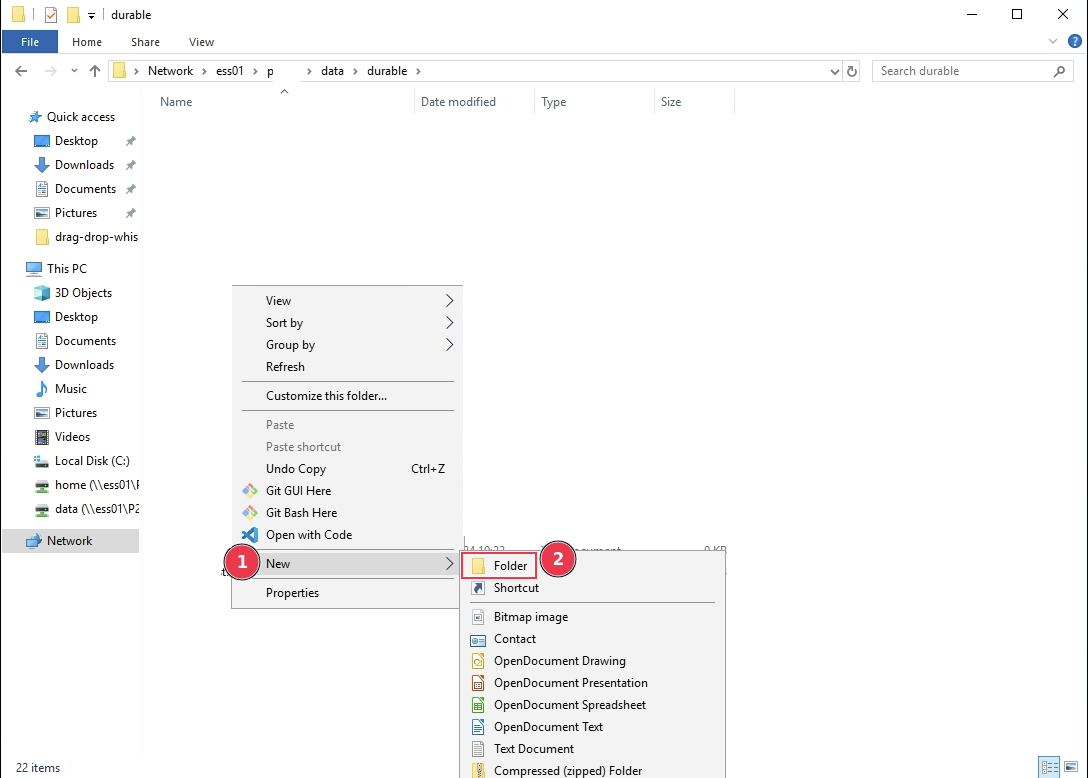Screen dimensions: 1088x778
Task: Open the drag-drop-whis folder in Quick access
Action: pos(86,237)
